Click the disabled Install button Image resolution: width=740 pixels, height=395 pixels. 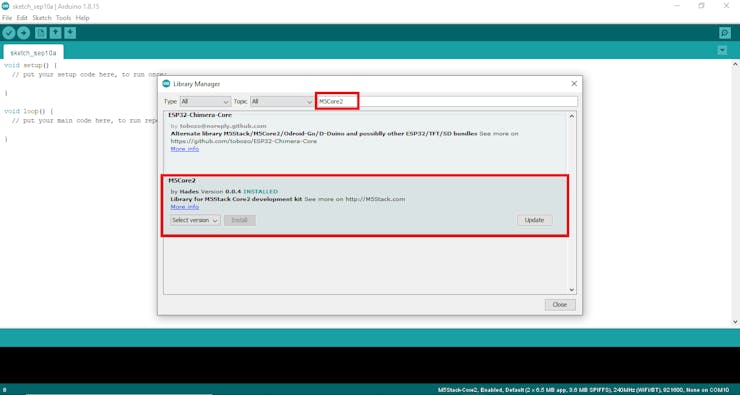click(x=240, y=220)
